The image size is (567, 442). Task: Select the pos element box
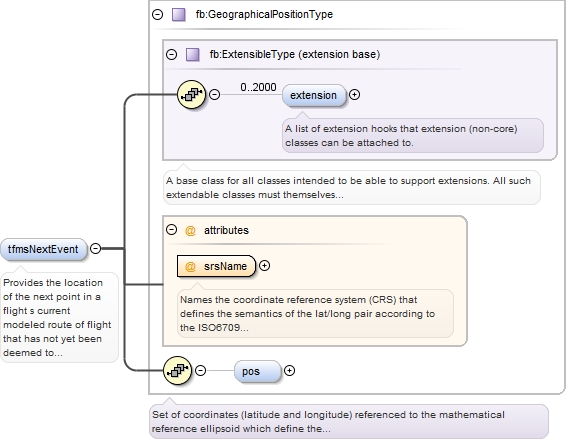tap(257, 371)
